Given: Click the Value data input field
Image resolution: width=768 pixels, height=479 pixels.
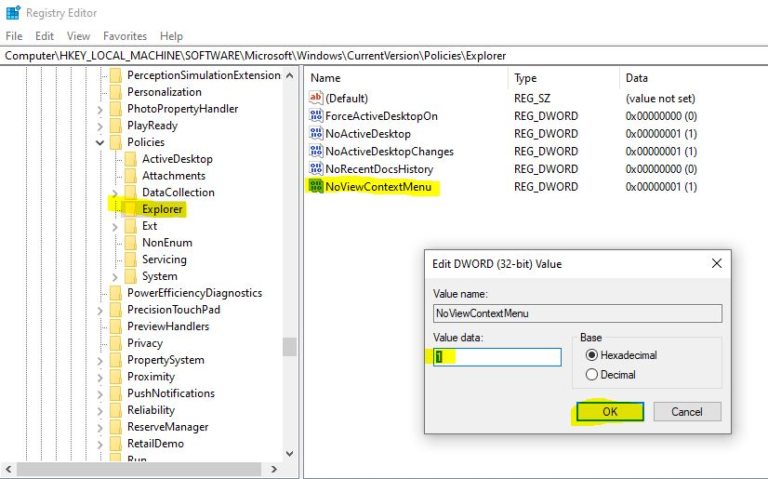Looking at the screenshot, I should pos(497,357).
